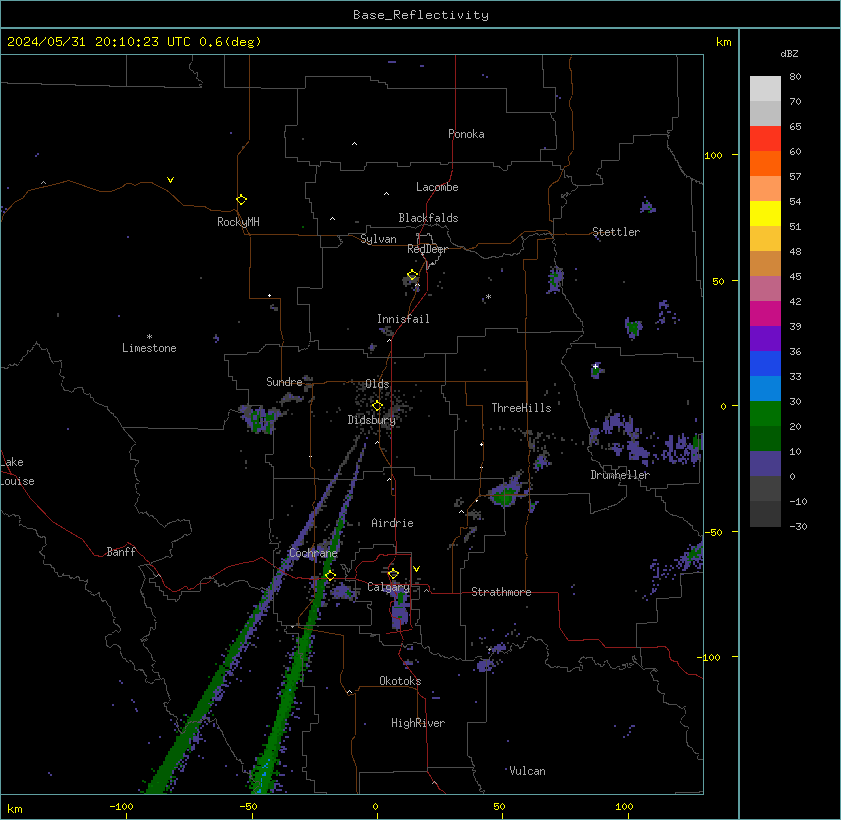Click the -100 tick on the bottom axis

(x=122, y=807)
